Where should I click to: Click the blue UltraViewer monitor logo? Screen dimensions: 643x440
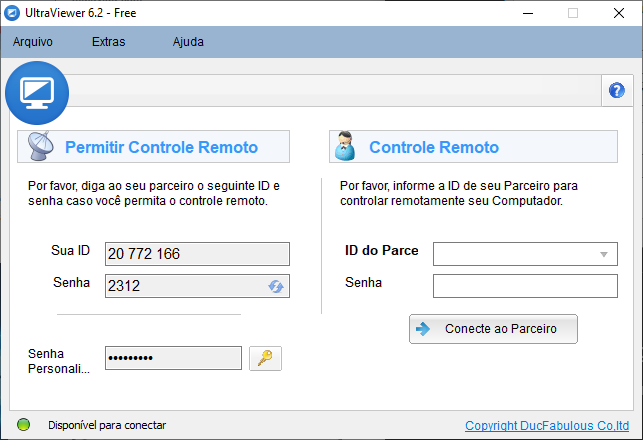(x=37, y=92)
